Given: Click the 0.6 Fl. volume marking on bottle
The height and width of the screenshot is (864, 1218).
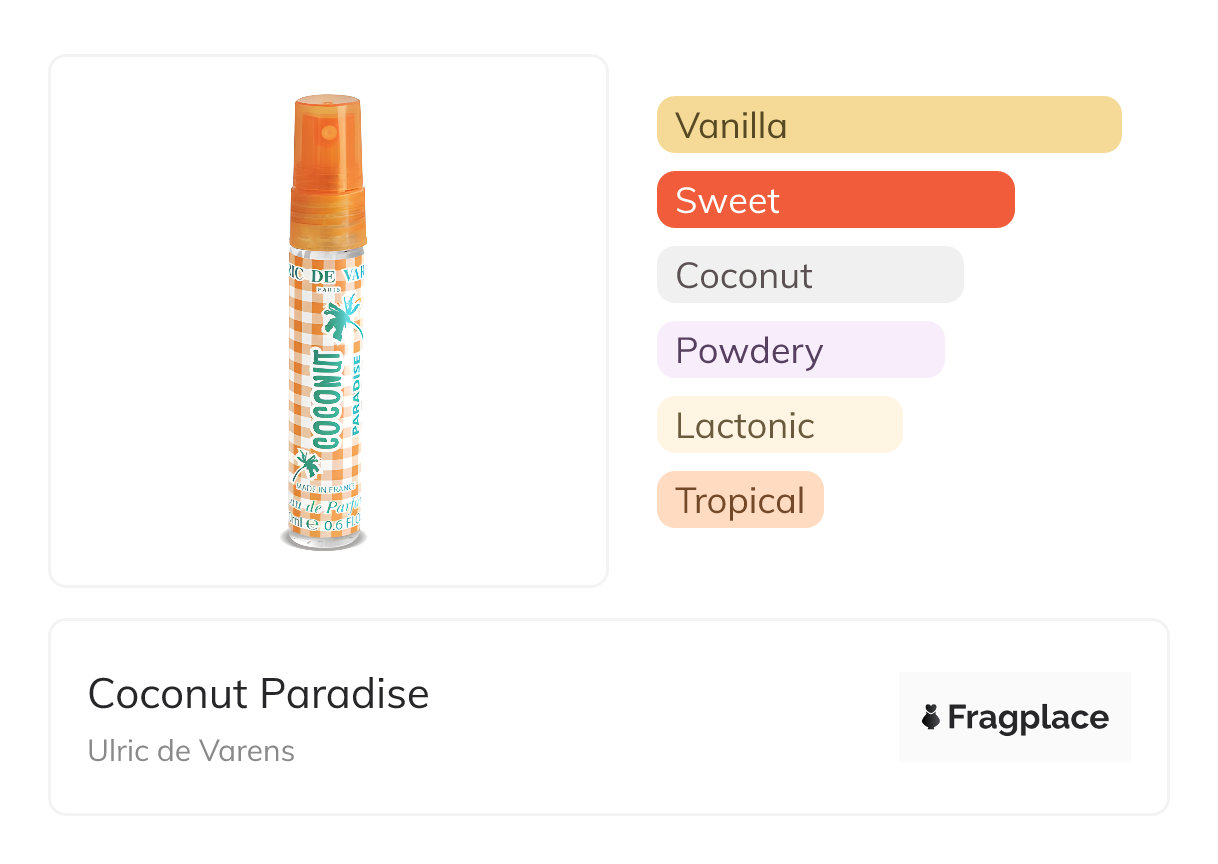Looking at the screenshot, I should point(343,522).
